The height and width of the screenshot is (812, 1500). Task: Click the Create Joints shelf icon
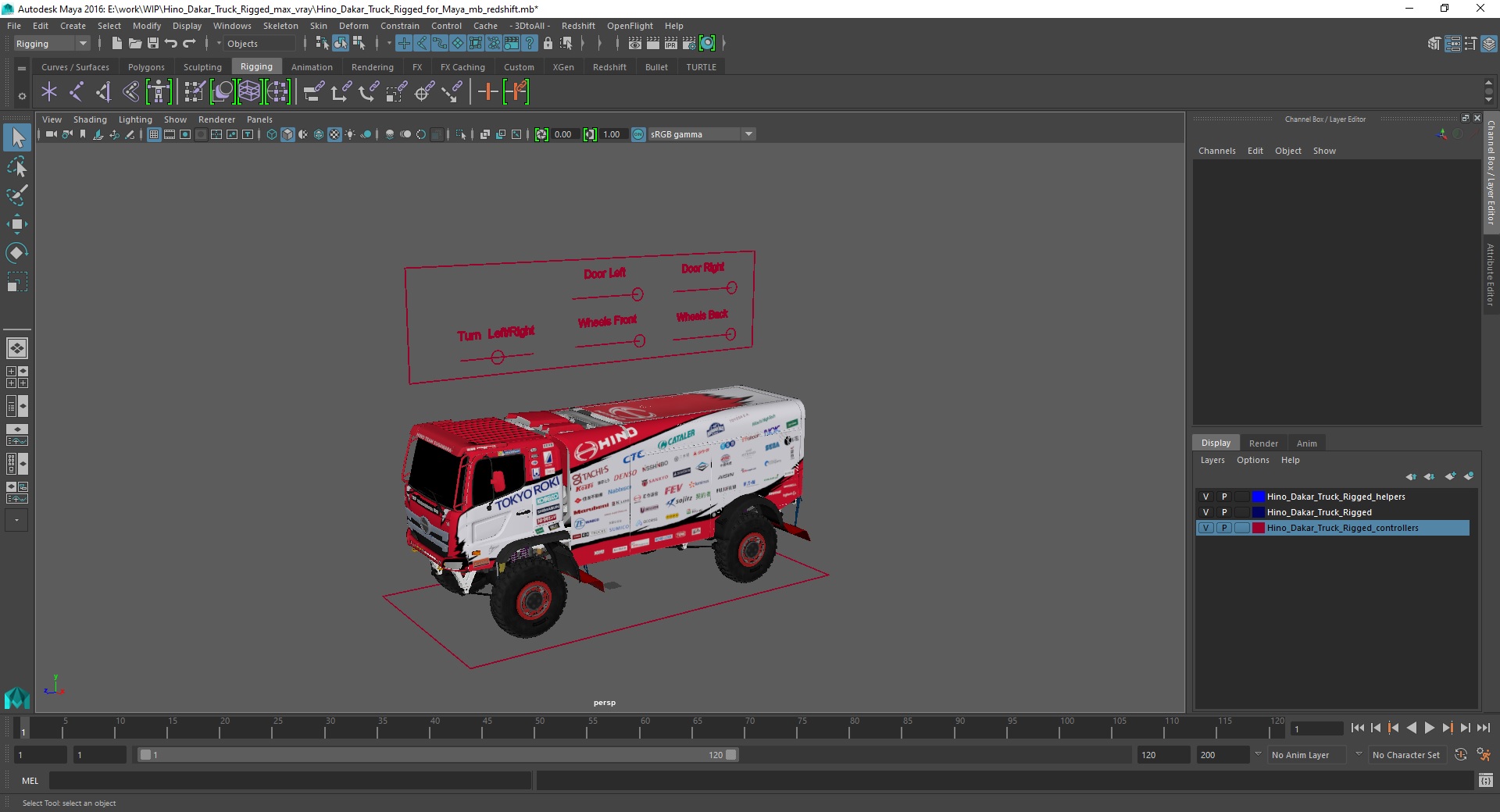77,92
